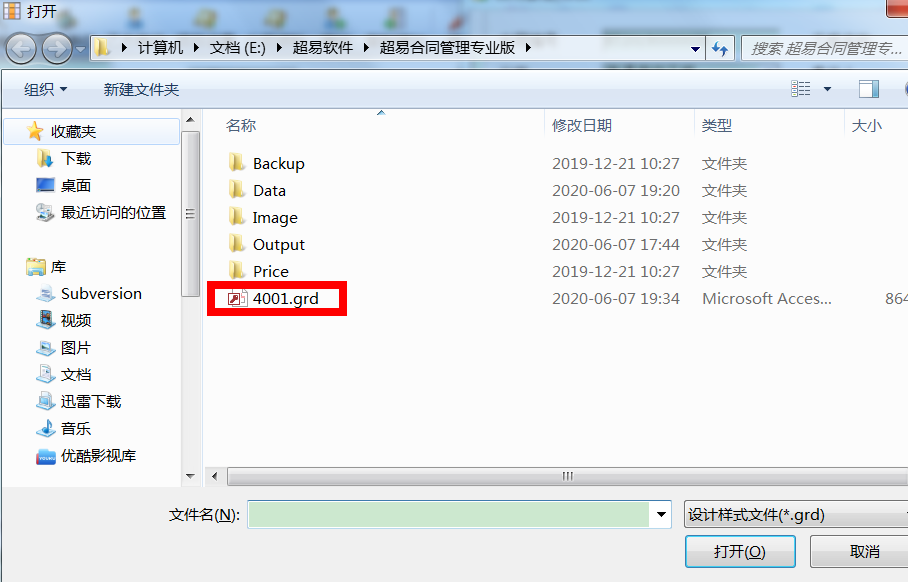Click the 打开(O) button
The width and height of the screenshot is (908, 582).
click(x=739, y=551)
